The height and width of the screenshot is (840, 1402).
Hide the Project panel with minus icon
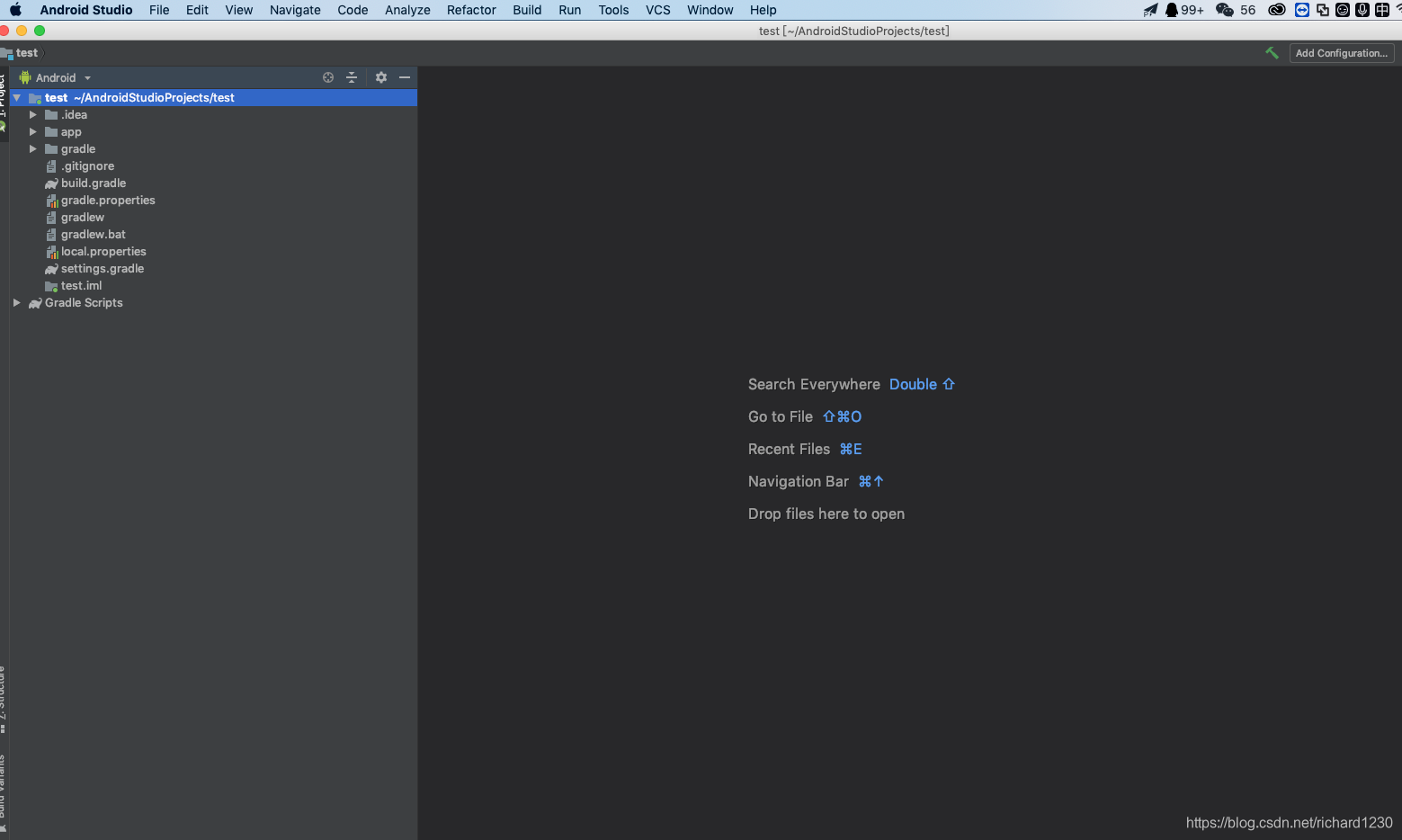click(x=405, y=77)
